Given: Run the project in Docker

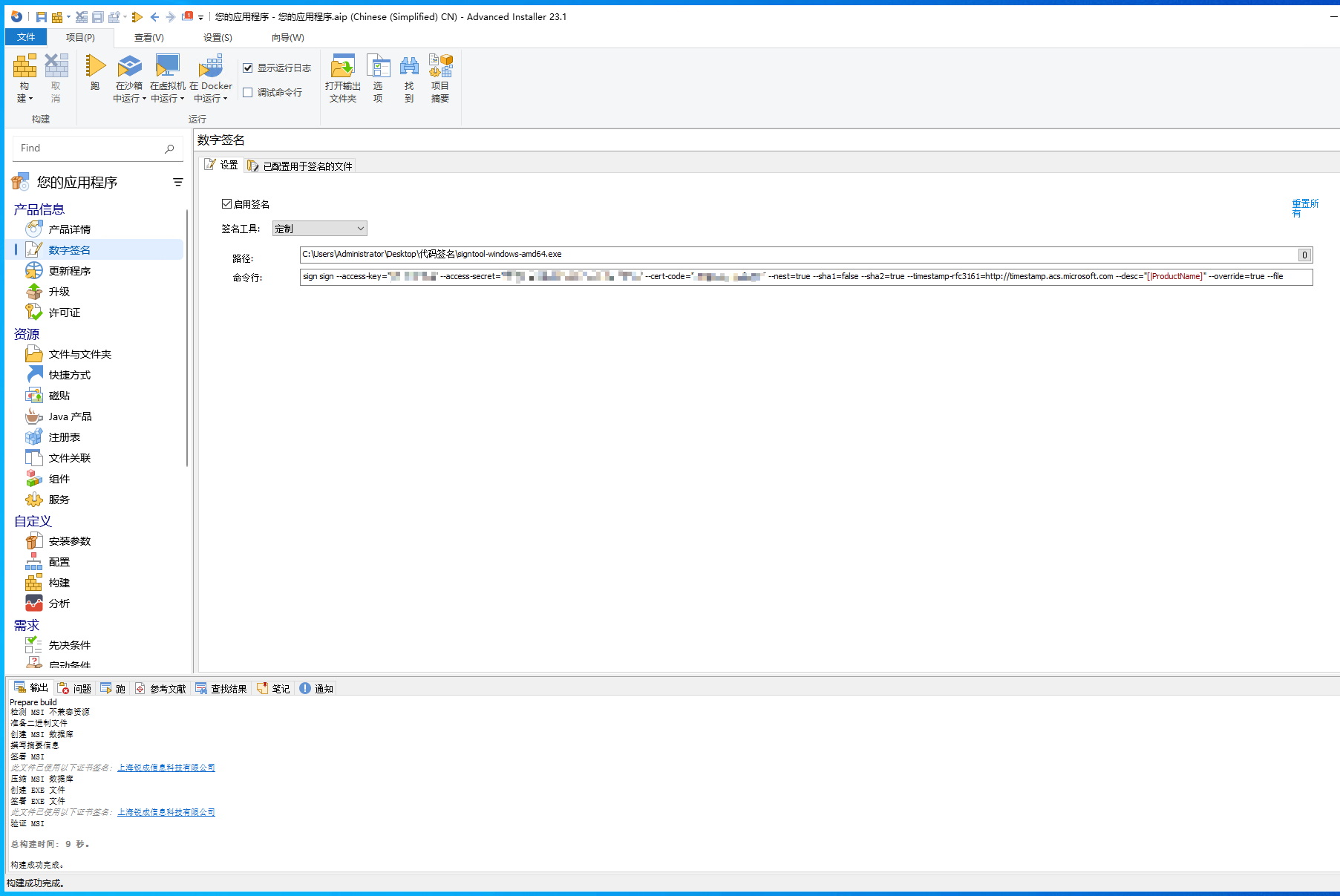Looking at the screenshot, I should click(x=212, y=77).
